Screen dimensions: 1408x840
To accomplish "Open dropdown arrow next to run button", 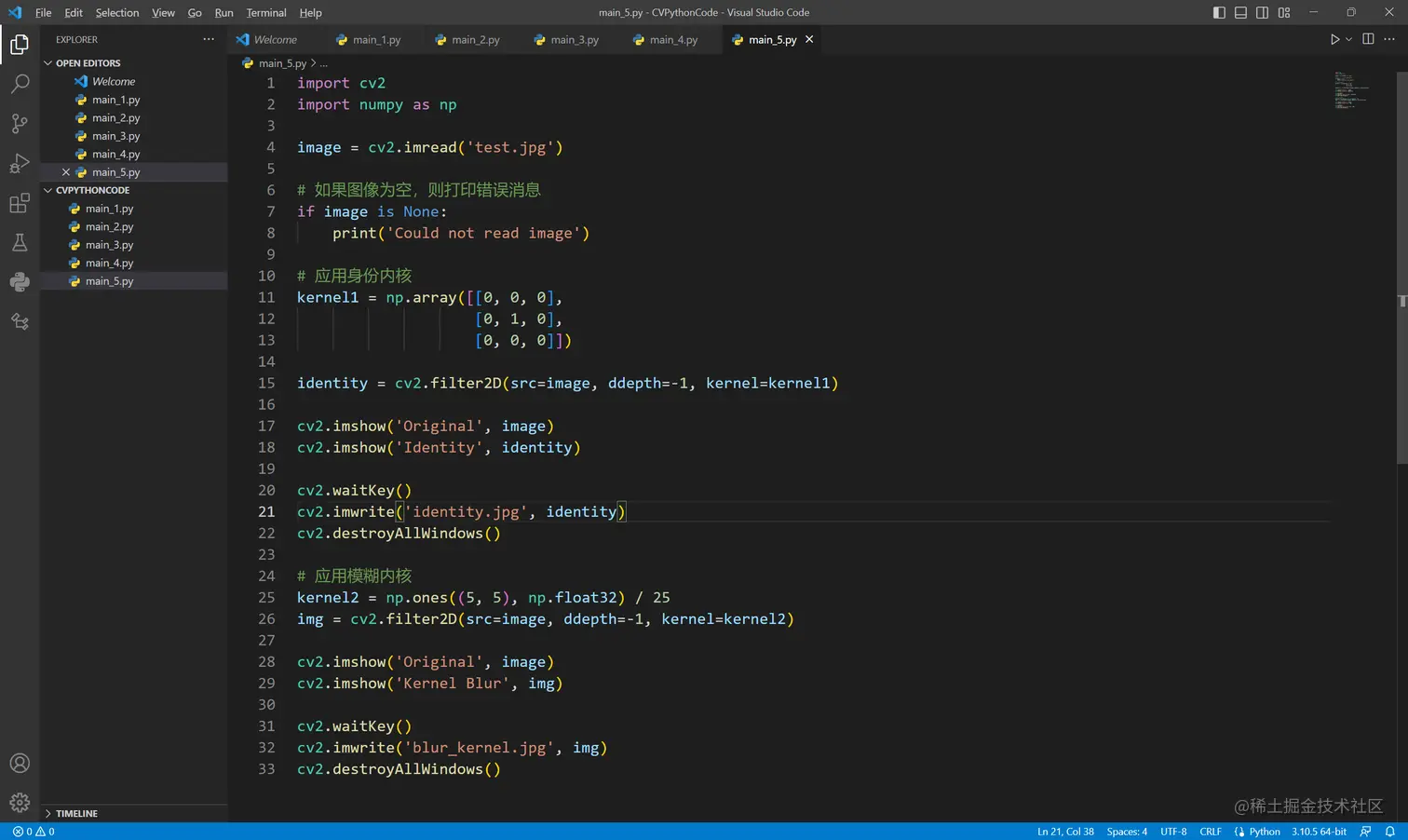I will coord(1348,39).
